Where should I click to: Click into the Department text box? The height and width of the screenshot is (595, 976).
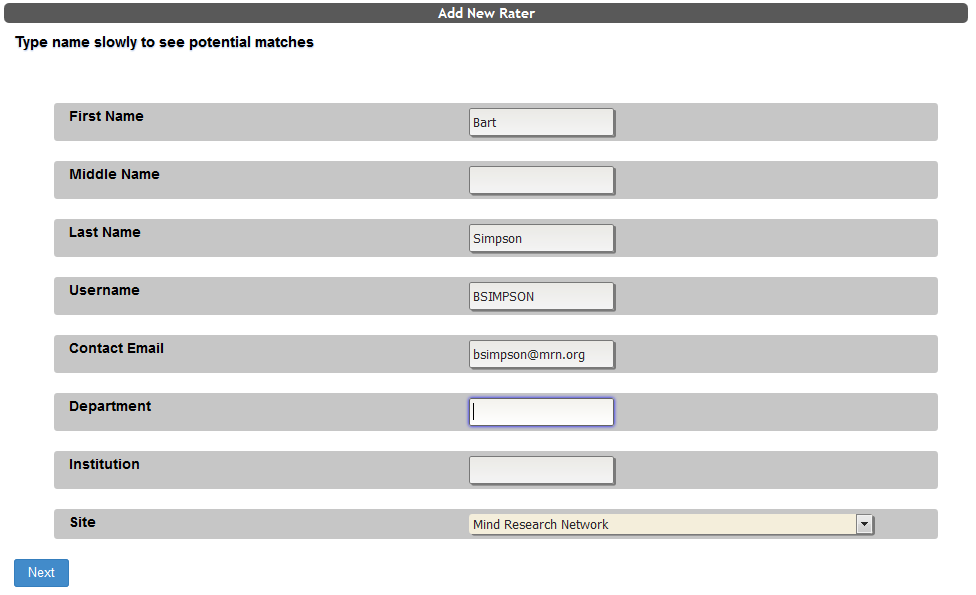541,412
